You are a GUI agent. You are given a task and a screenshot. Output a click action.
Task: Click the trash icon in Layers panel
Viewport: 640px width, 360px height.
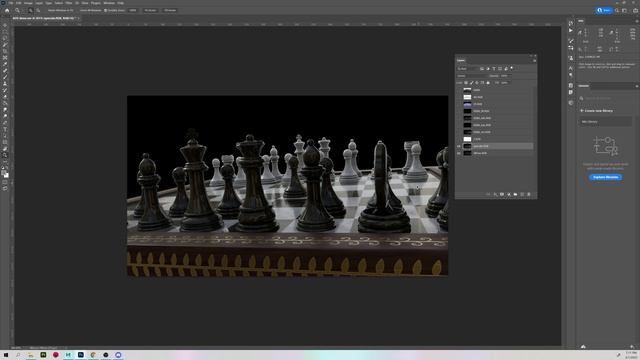click(529, 195)
